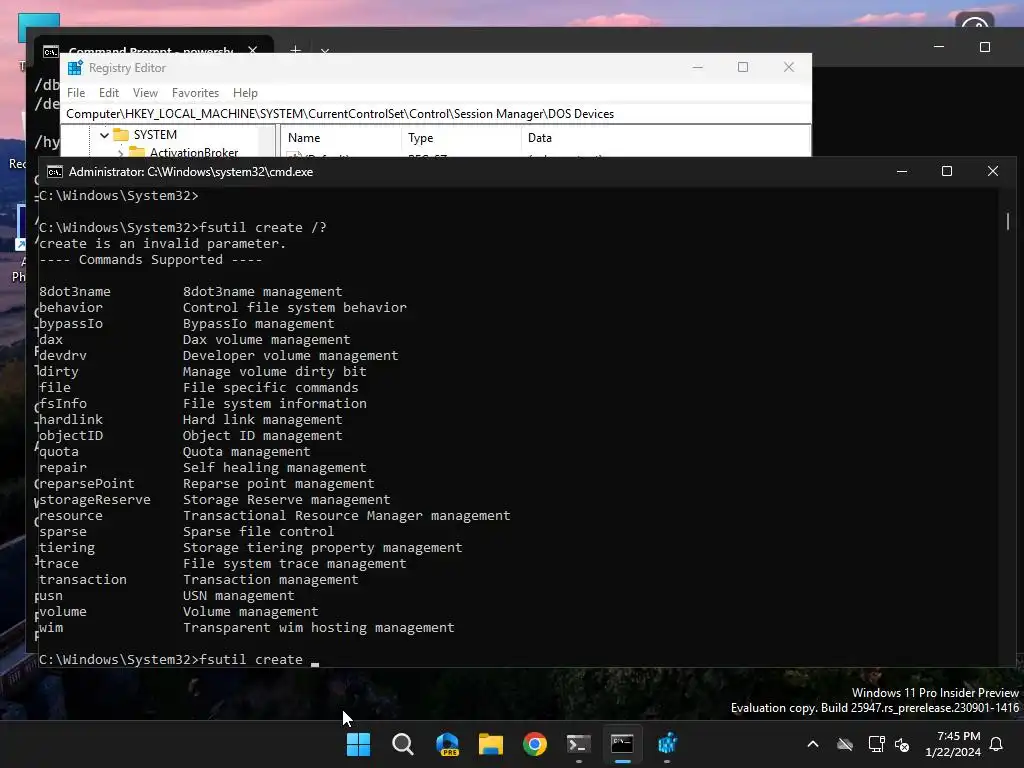Click the Registry Editor title bar icon
Screen dimensions: 1024x768
click(x=75, y=68)
